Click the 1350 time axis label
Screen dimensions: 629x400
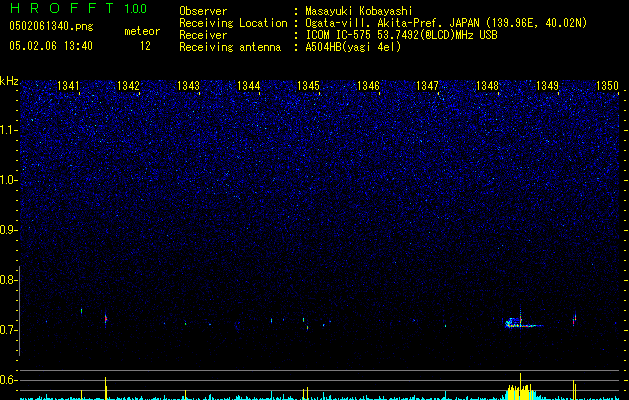coord(607,85)
